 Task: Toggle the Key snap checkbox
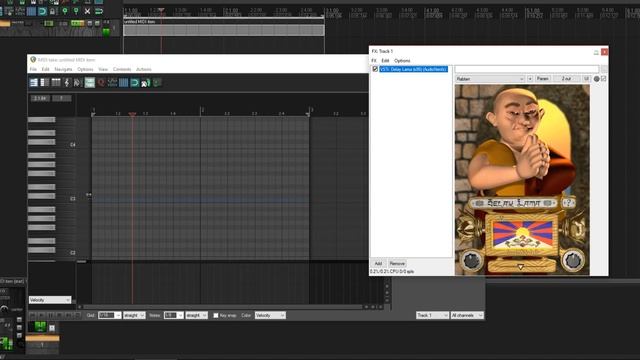216,316
